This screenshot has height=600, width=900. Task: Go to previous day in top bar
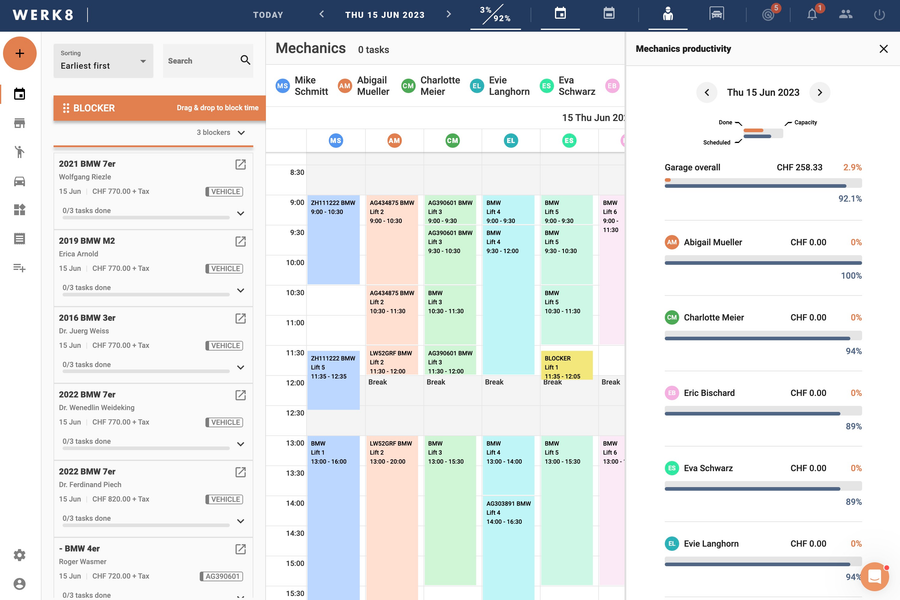pyautogui.click(x=322, y=15)
